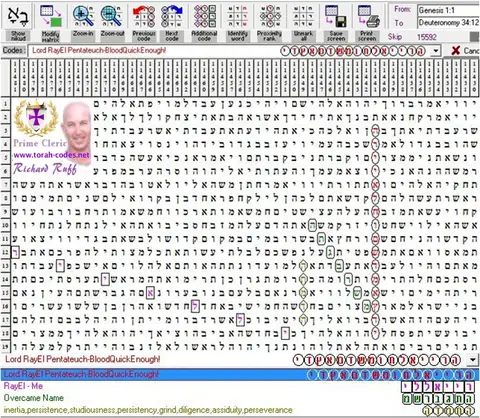480x418 pixels.
Task: Click the www.torah-codes.net link
Action: [51, 155]
